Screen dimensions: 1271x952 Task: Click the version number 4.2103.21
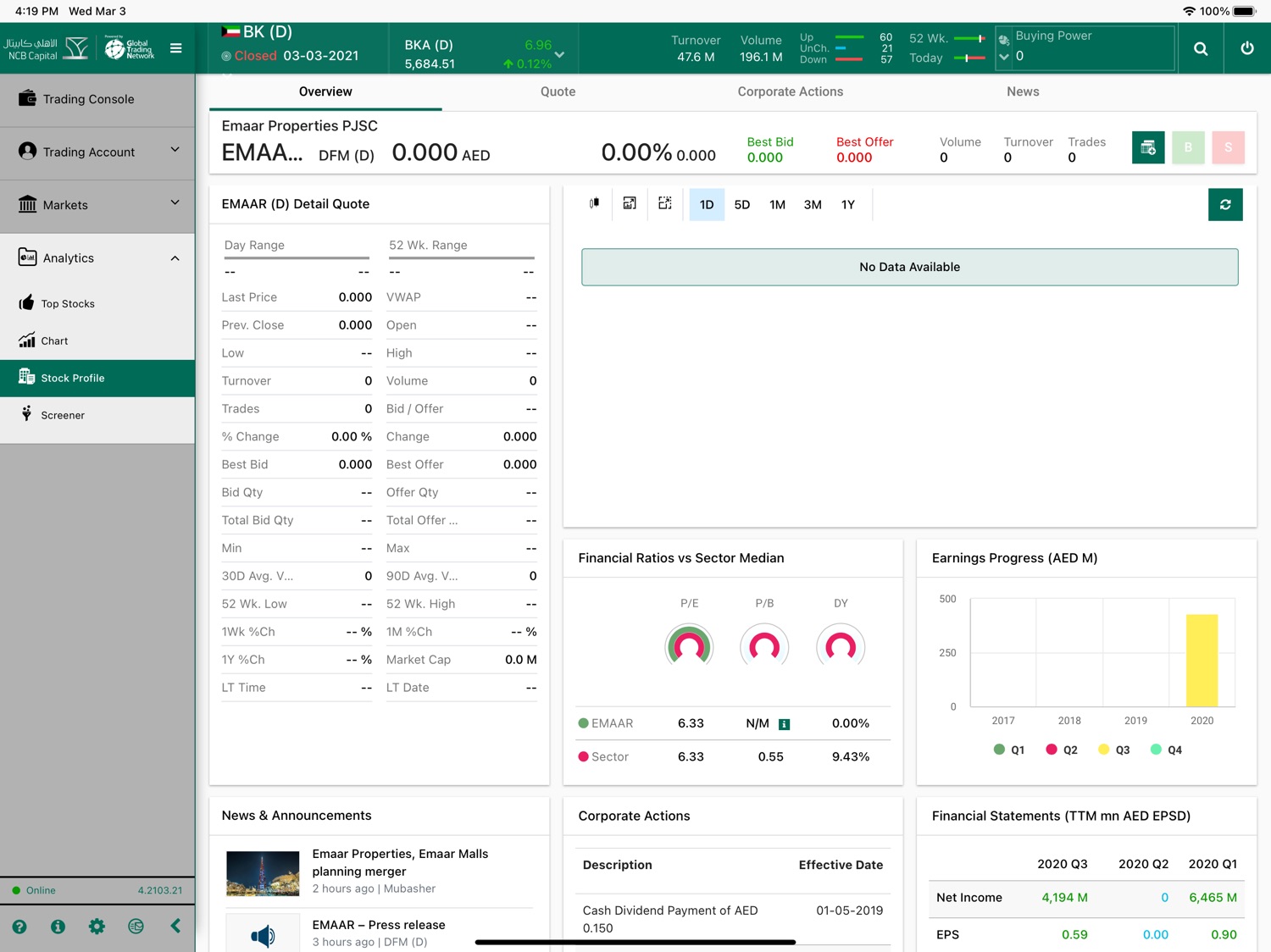(x=160, y=890)
